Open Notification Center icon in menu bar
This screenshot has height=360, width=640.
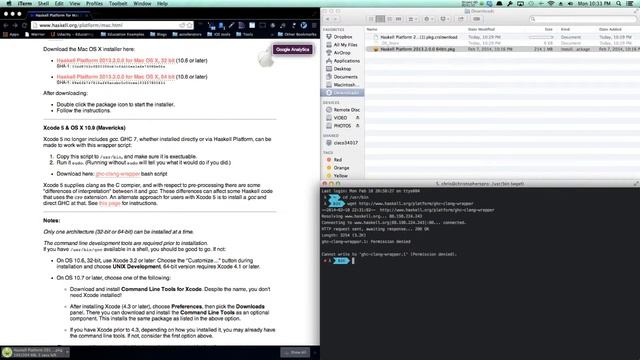coord(631,3)
